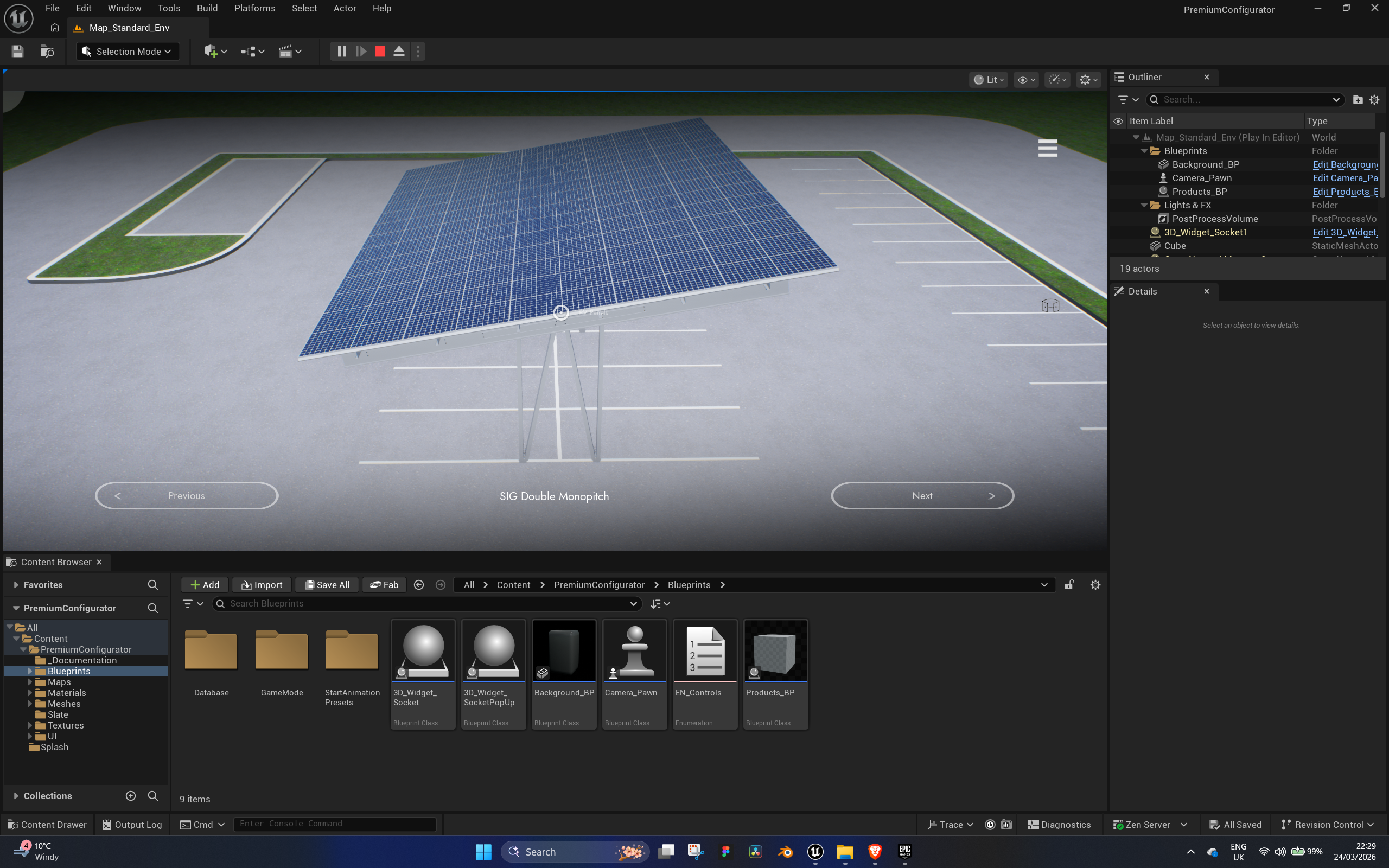Open the Selection Mode dropdown
The height and width of the screenshot is (868, 1389).
tap(128, 52)
